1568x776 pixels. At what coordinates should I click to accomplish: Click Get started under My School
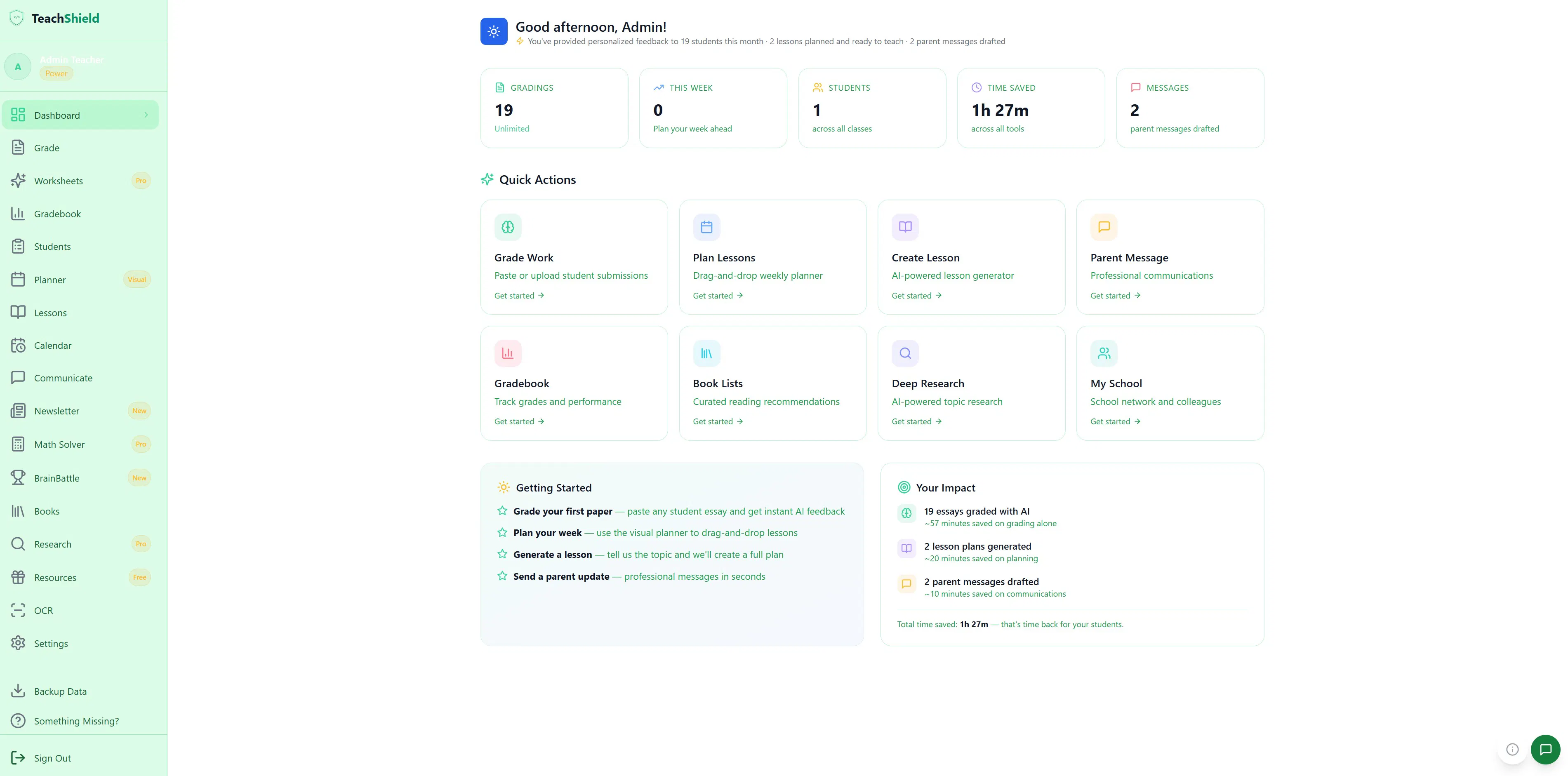1115,422
